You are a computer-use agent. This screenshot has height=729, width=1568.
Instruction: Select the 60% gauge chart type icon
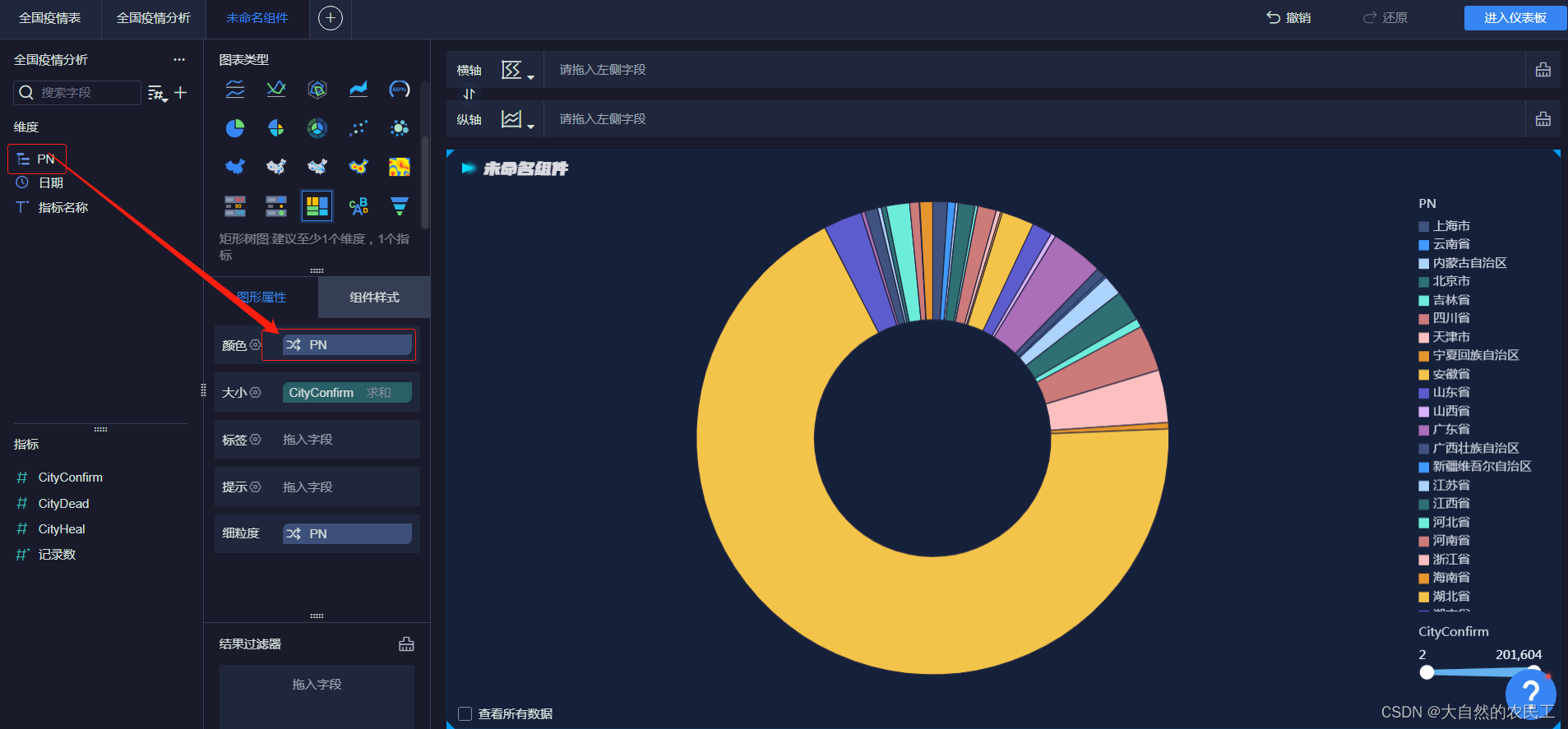tap(400, 89)
